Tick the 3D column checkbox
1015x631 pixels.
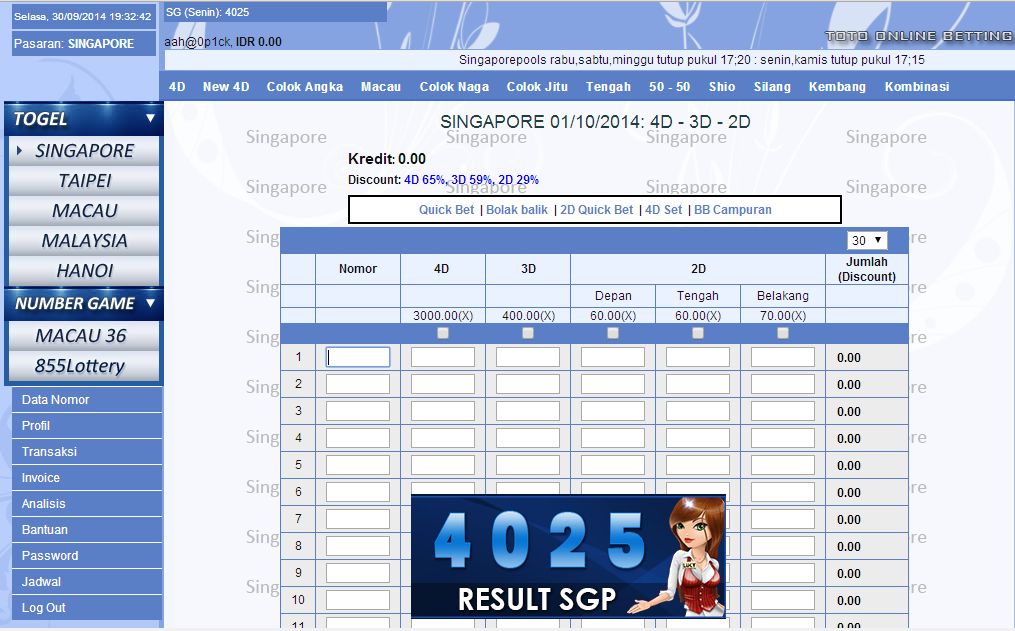coord(528,333)
